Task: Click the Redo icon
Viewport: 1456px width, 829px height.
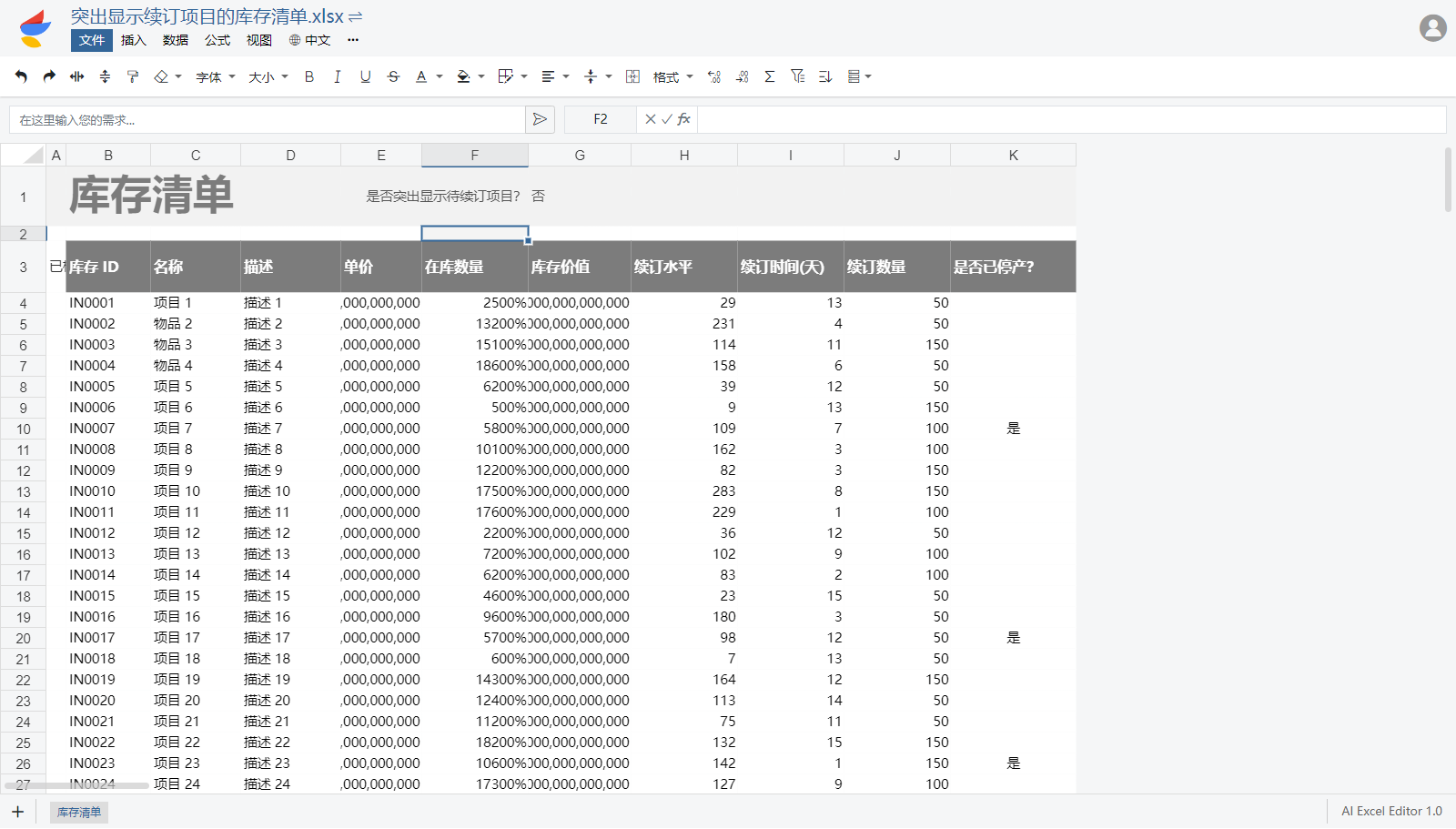Action: pyautogui.click(x=48, y=76)
